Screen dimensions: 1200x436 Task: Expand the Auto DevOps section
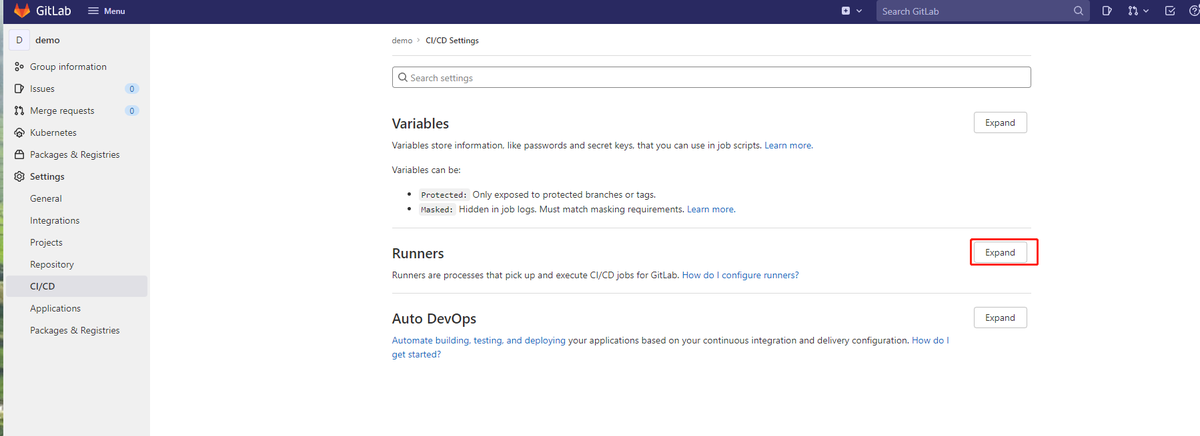click(1000, 318)
